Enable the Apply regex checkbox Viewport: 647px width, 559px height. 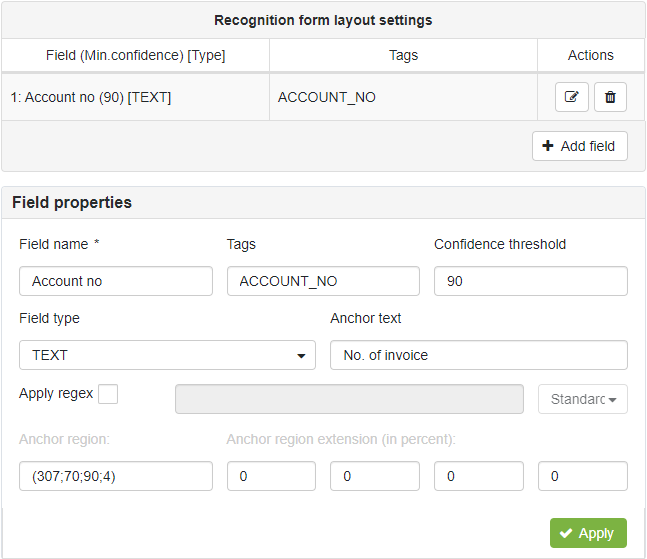[108, 394]
